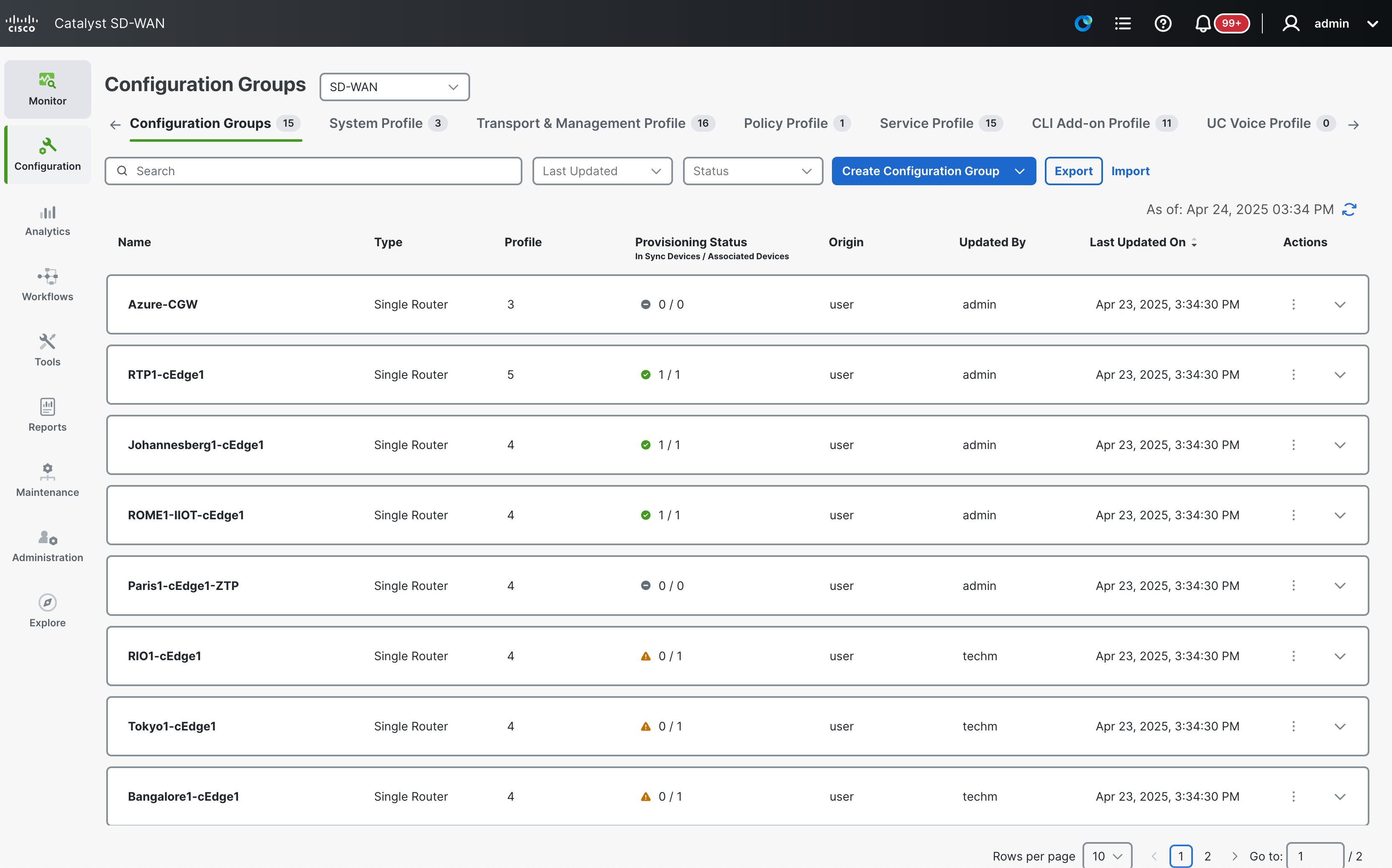Click Create Configuration Group button
Viewport: 1392px width, 868px height.
(x=934, y=171)
